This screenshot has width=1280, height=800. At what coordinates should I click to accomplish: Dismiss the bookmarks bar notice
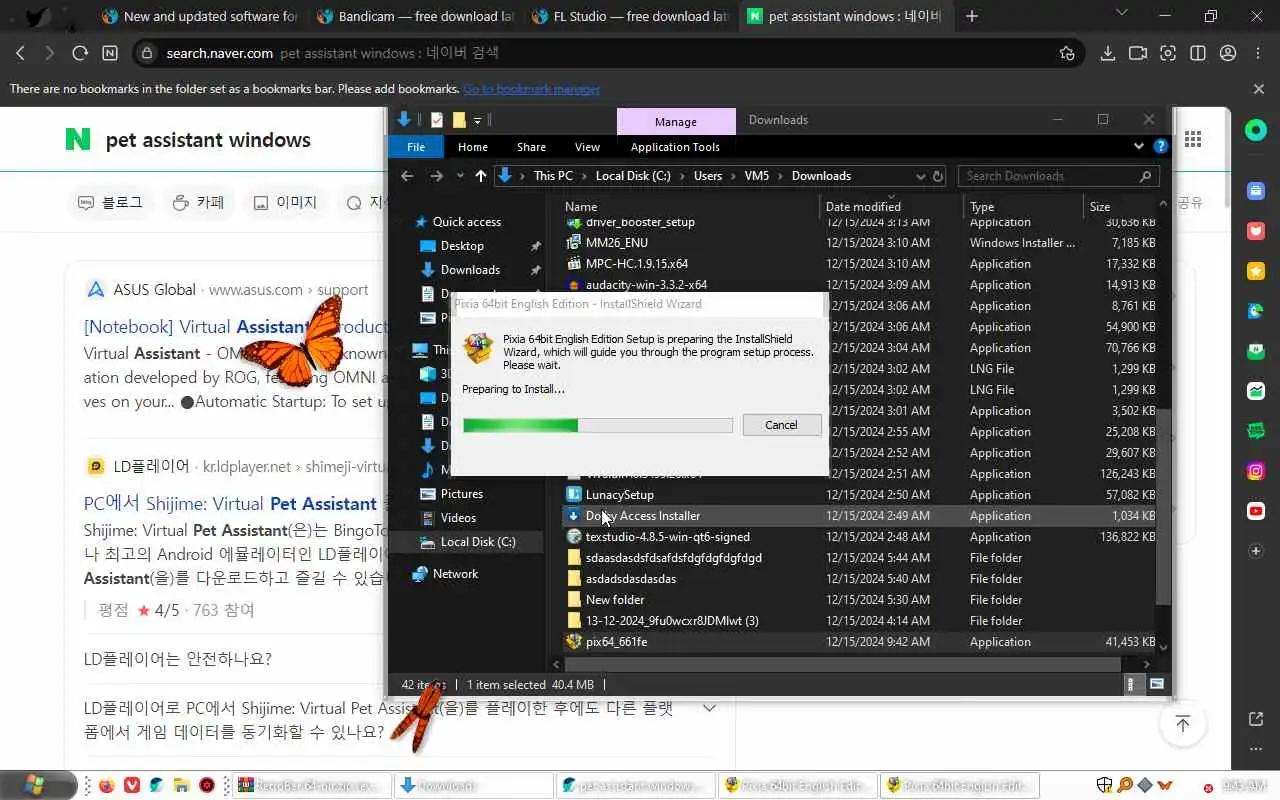point(1259,89)
